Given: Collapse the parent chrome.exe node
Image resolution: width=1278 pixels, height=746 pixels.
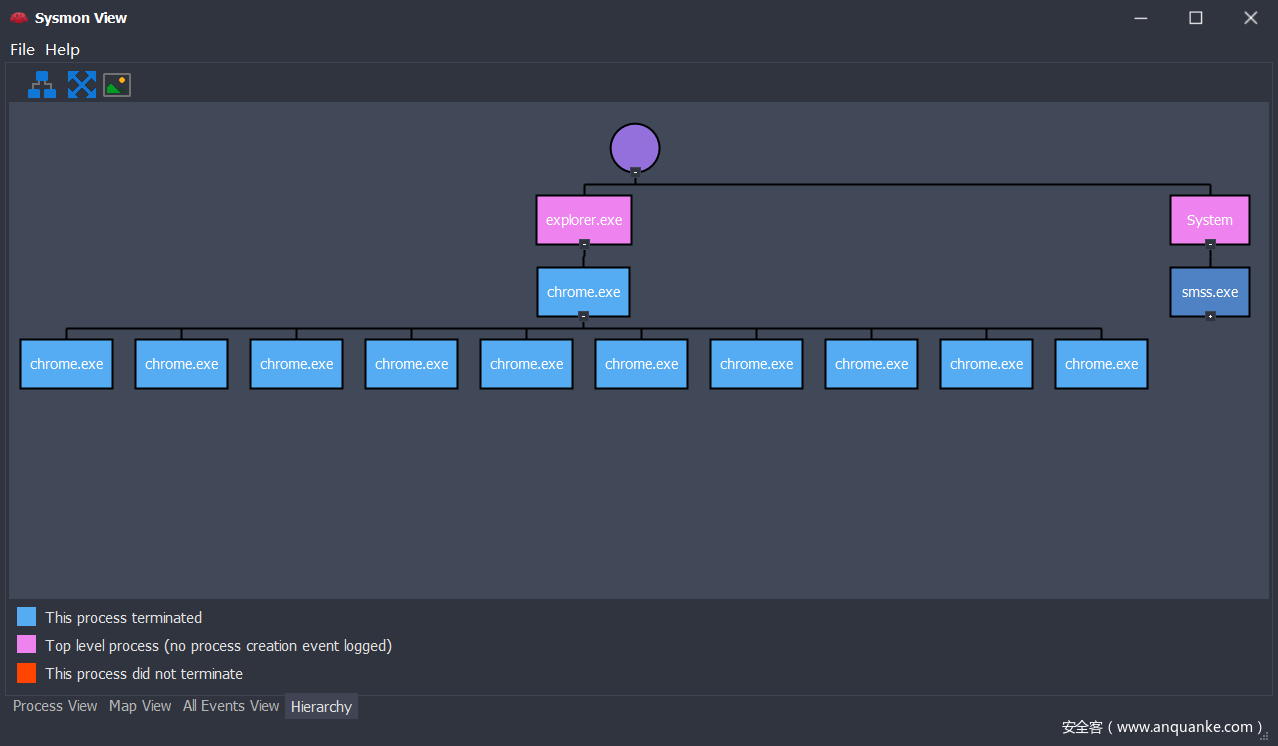Looking at the screenshot, I should pos(583,315).
